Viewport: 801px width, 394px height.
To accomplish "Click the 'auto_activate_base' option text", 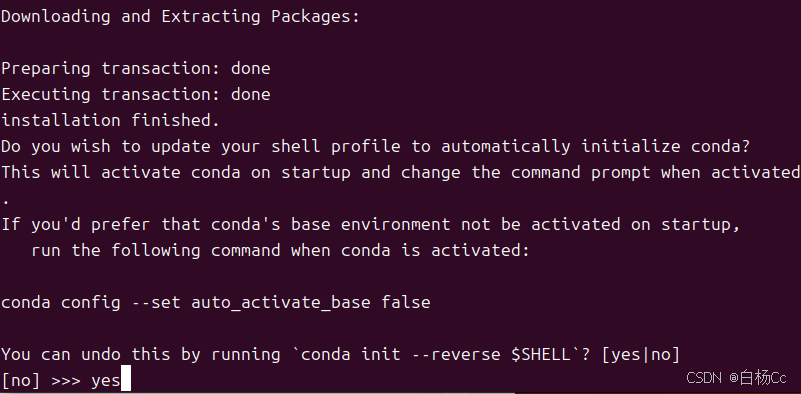I will [280, 303].
